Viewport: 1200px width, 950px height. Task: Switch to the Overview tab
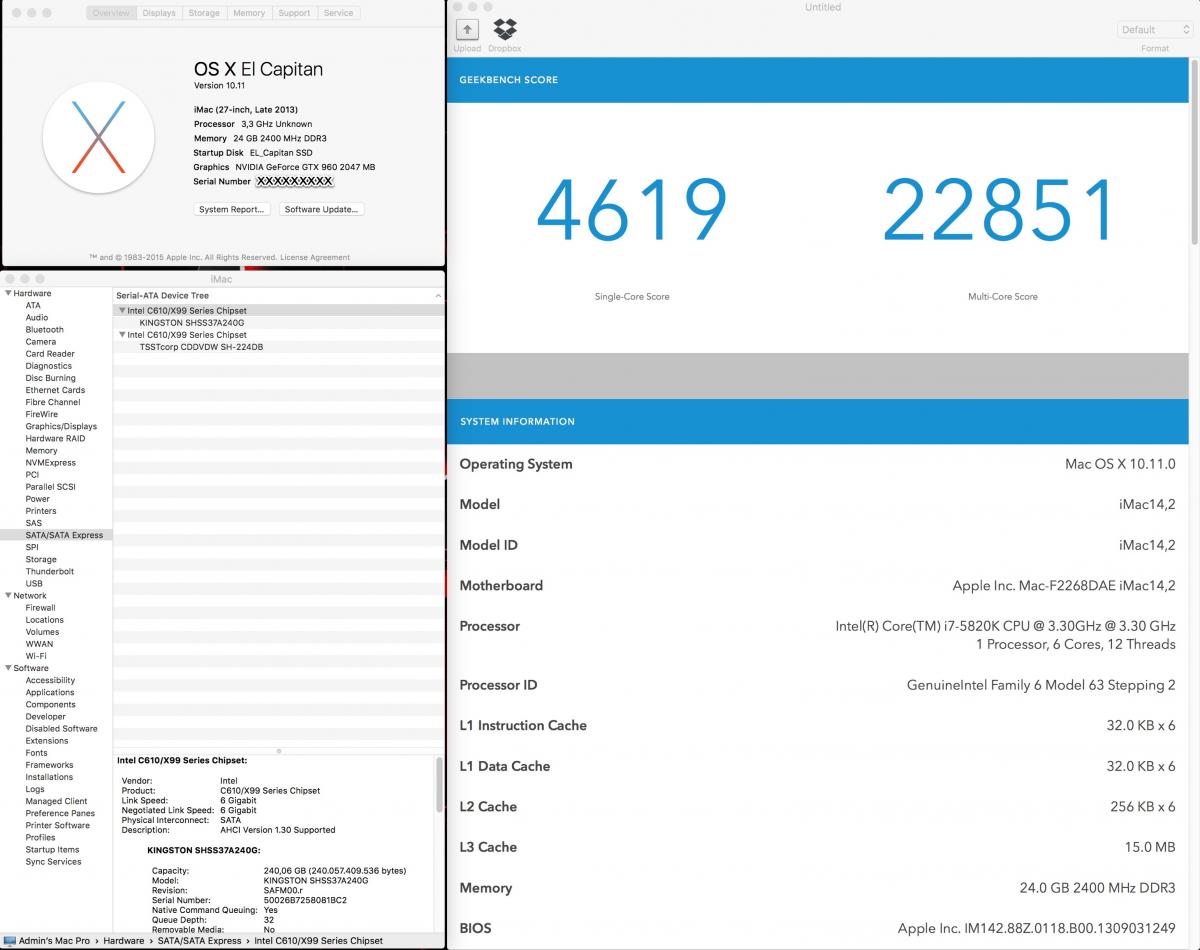pyautogui.click(x=111, y=13)
